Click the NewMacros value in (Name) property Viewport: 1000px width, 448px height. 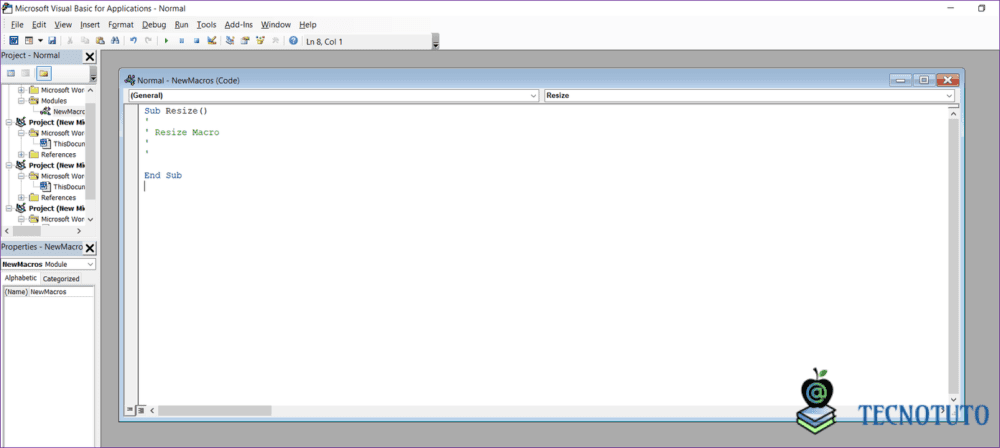[x=48, y=292]
